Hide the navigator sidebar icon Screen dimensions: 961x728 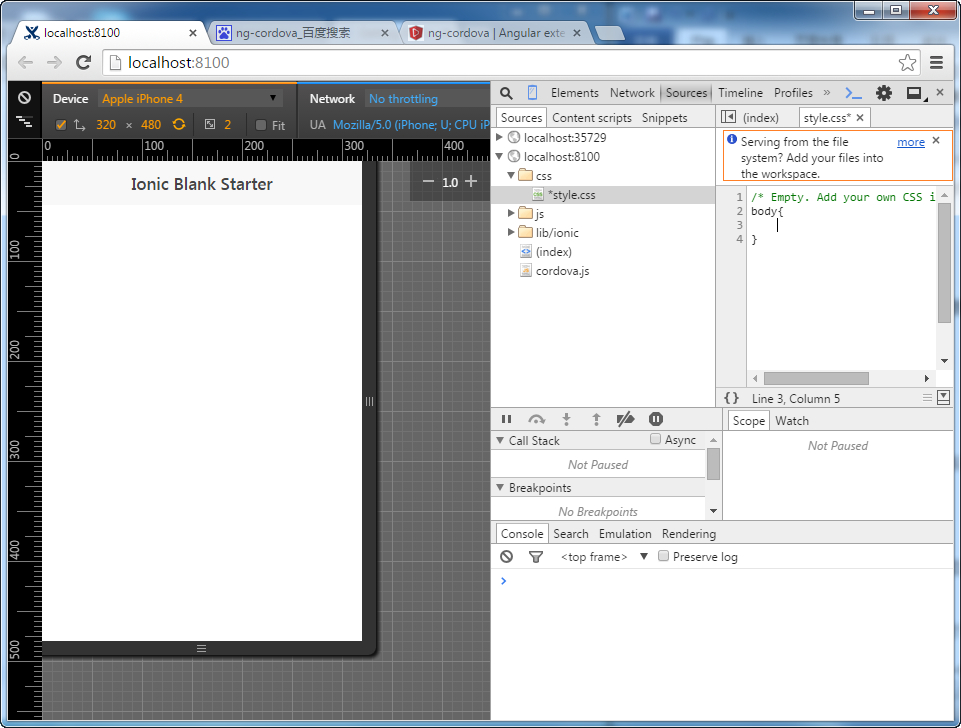(728, 117)
